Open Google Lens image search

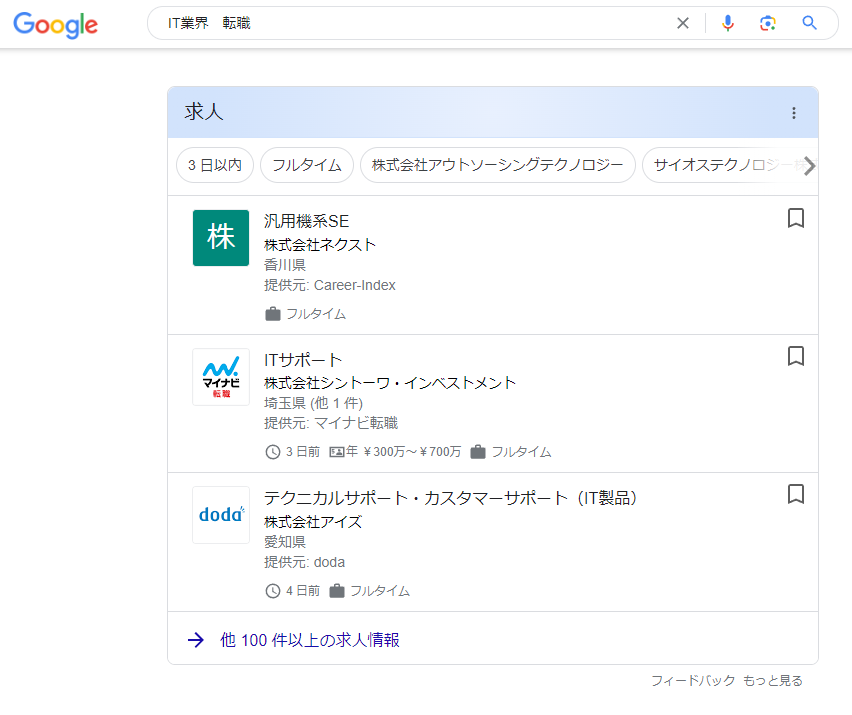(768, 22)
